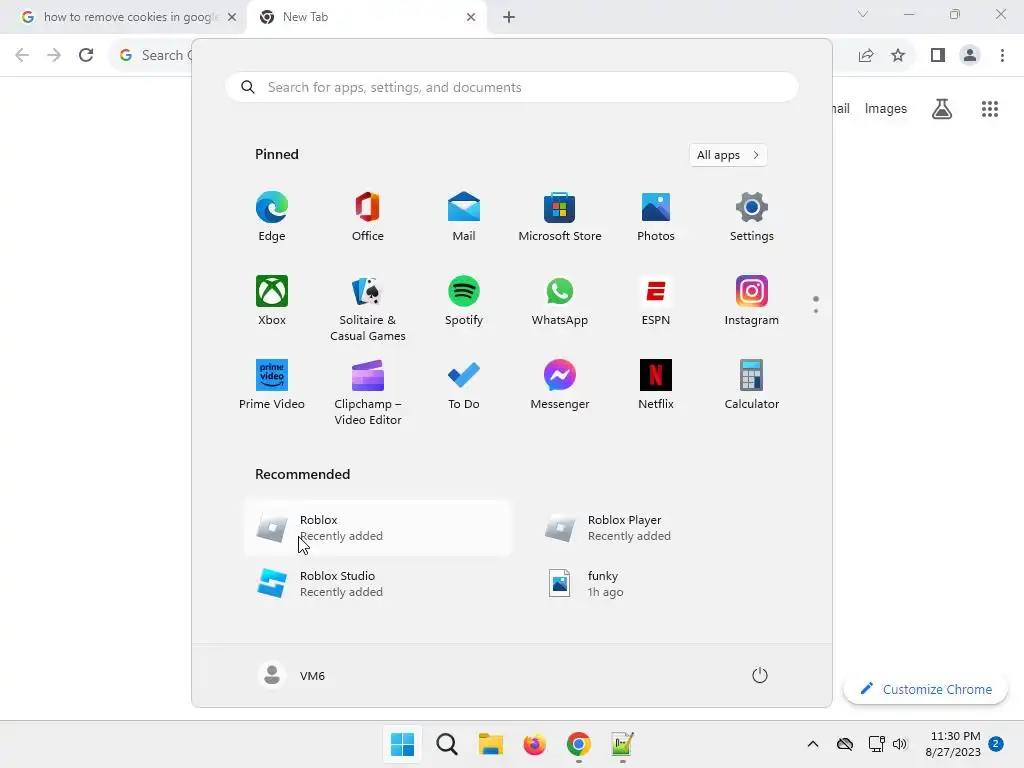
Task: Open Chrome tab search chevron
Action: (863, 14)
